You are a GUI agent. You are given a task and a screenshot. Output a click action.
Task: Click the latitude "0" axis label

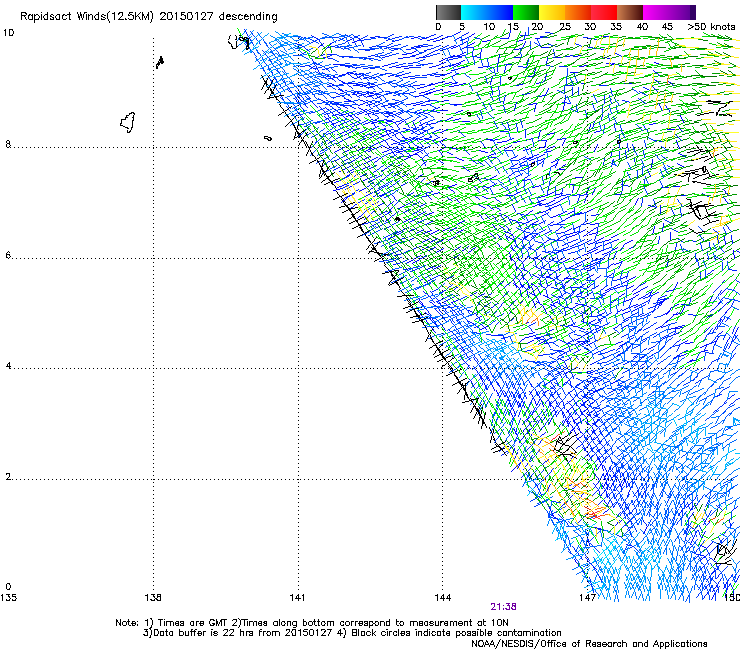click(8, 587)
